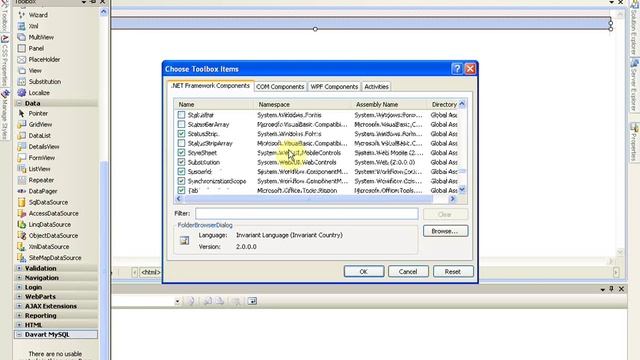Click the OK button
The width and height of the screenshot is (640, 360).
tap(364, 271)
